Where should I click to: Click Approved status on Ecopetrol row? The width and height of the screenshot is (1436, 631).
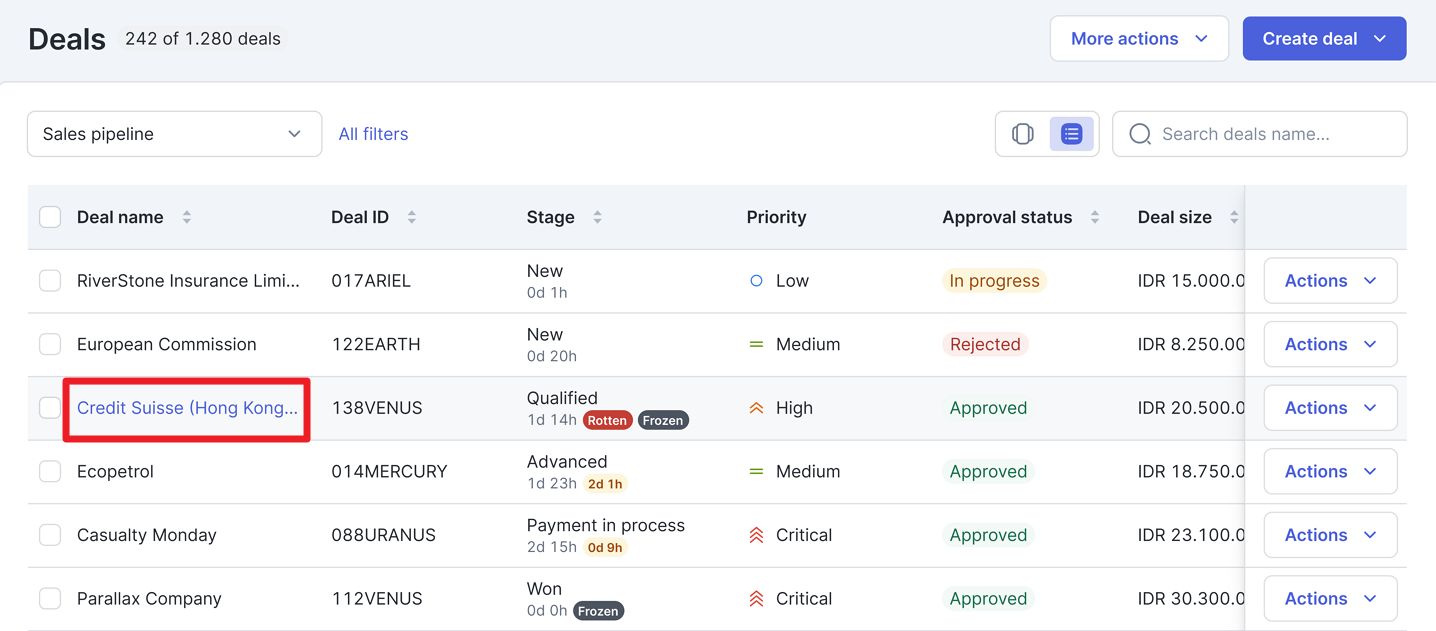pos(988,471)
